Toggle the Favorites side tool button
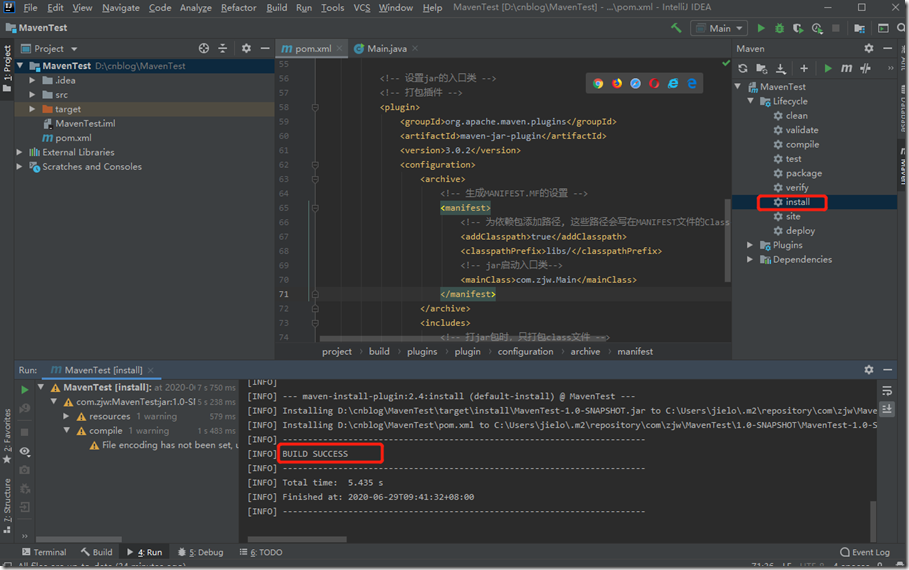This screenshot has height=570, width=909. [7, 436]
